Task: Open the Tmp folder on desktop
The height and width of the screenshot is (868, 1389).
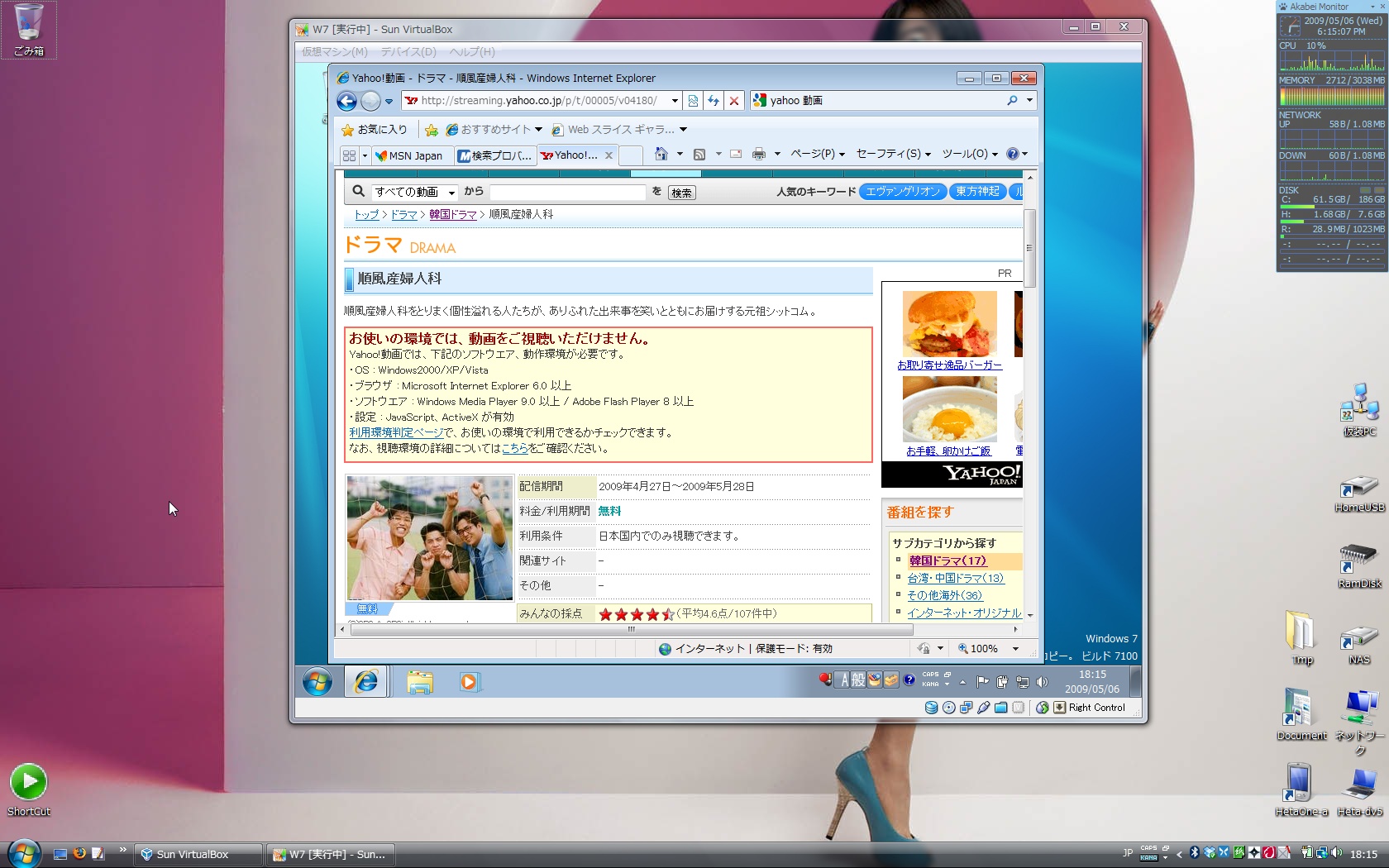Action: (1302, 637)
